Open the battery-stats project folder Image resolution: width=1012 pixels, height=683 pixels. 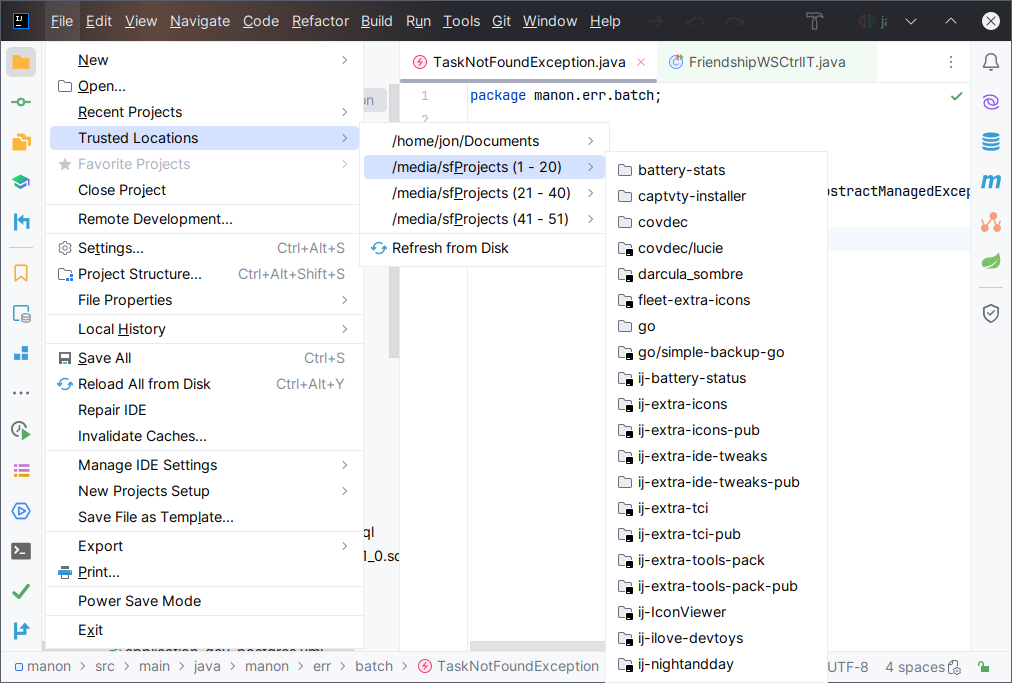716,170
